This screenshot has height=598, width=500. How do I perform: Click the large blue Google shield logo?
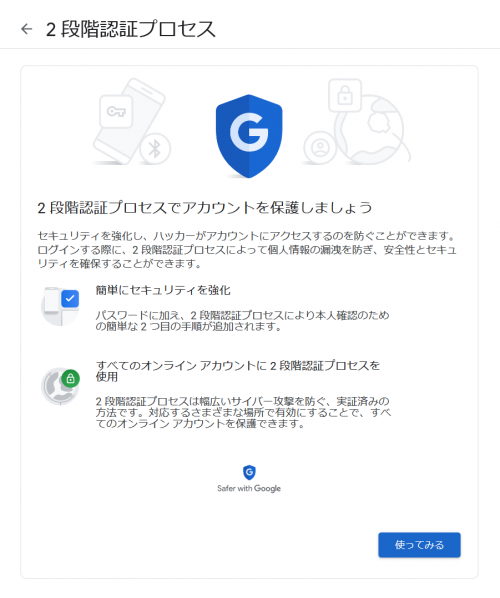pyautogui.click(x=249, y=136)
